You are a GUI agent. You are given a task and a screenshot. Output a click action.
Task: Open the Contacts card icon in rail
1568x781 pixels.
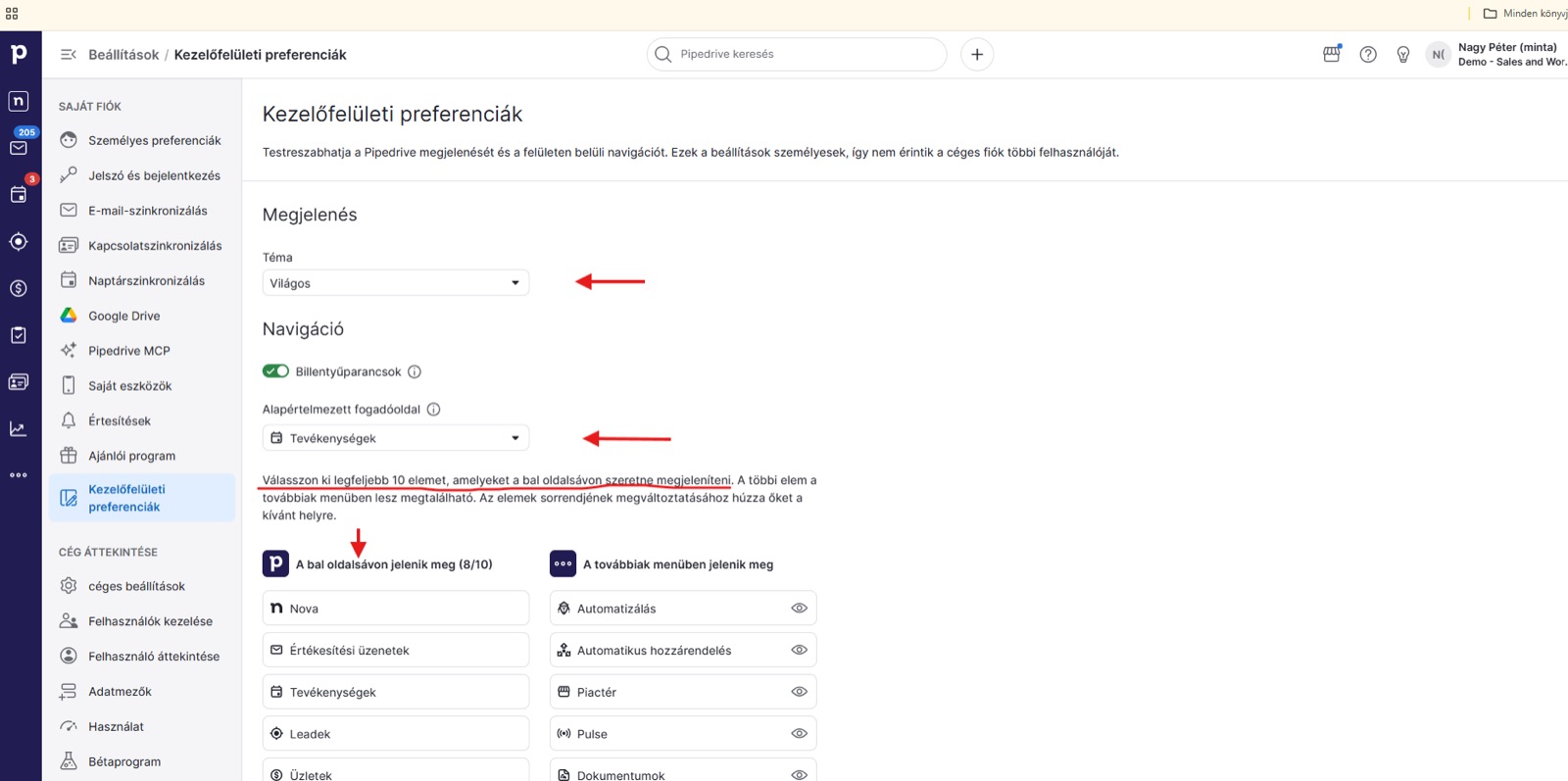(19, 382)
